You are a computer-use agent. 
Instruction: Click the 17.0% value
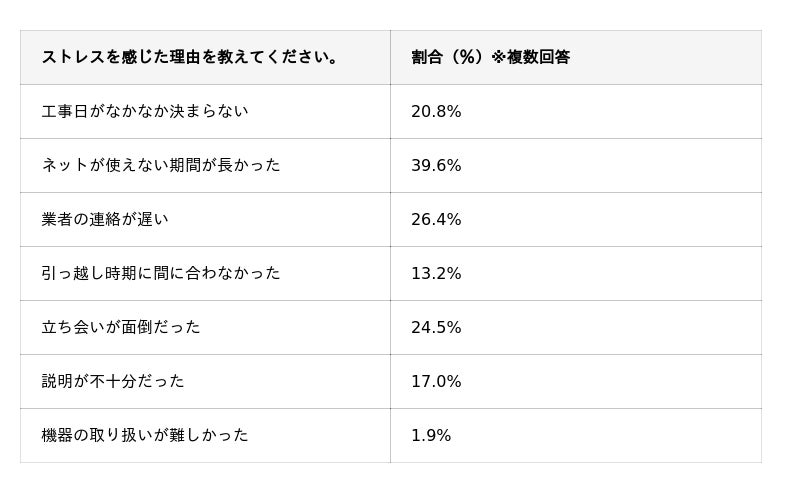436,381
